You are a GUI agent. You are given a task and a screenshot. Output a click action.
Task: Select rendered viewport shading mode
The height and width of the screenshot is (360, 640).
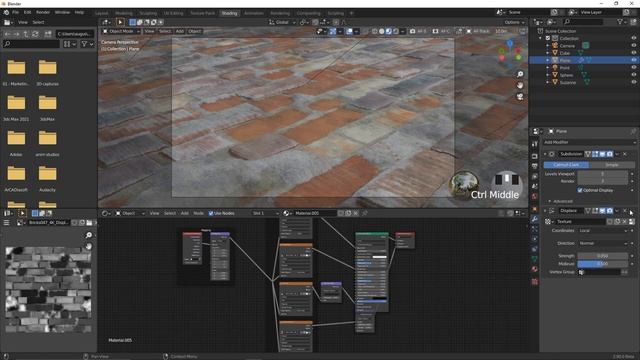[396, 31]
